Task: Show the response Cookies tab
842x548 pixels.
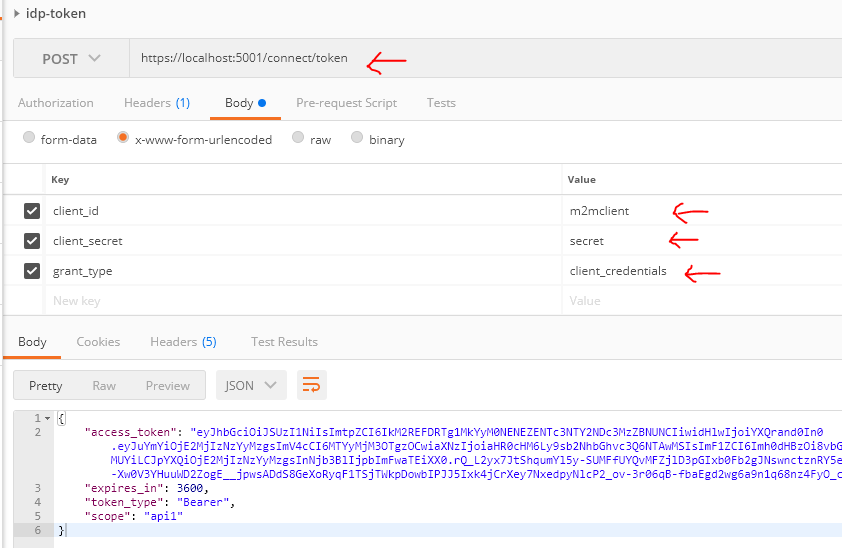Action: click(98, 342)
